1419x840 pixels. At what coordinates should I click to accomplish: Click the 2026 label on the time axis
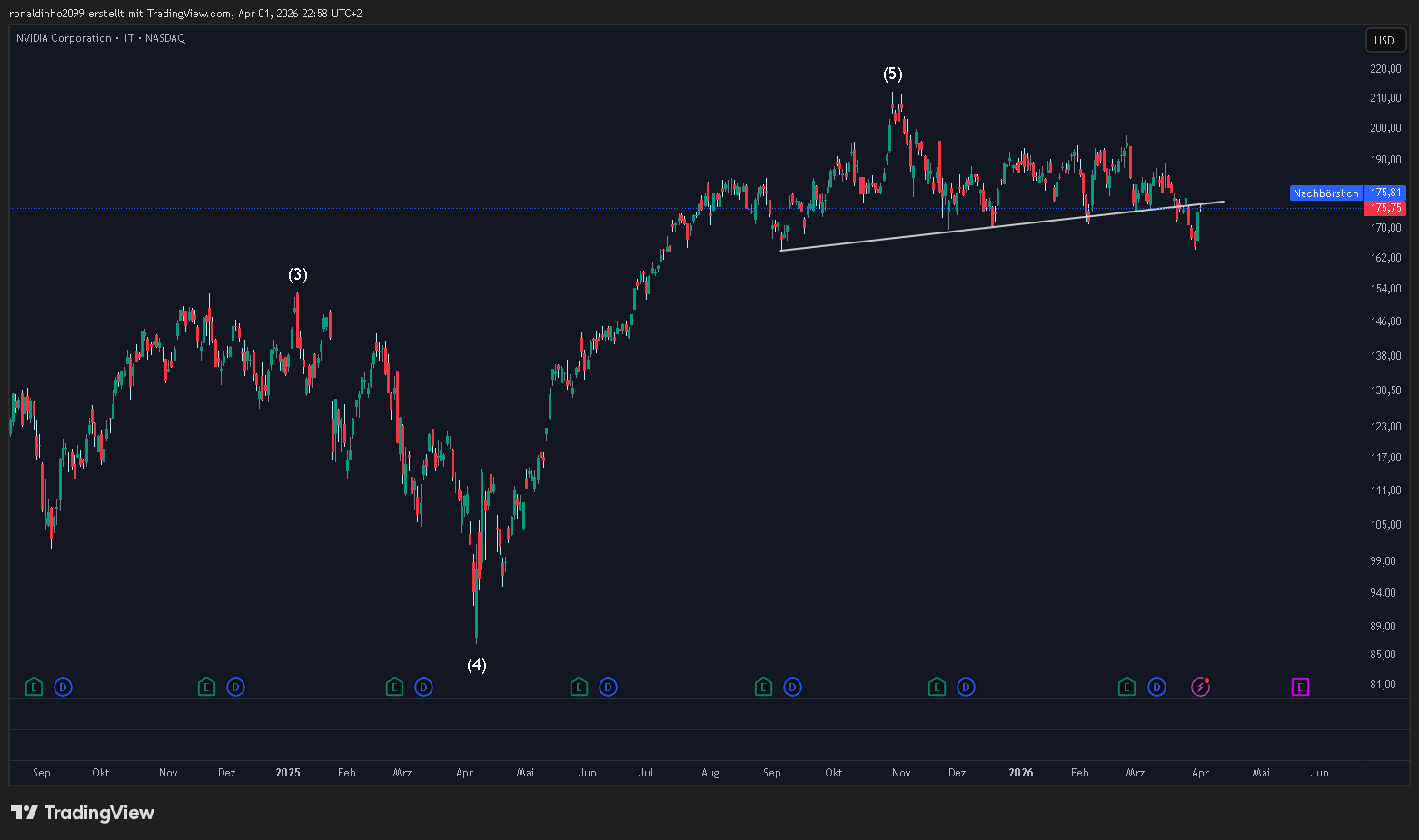coord(1021,773)
